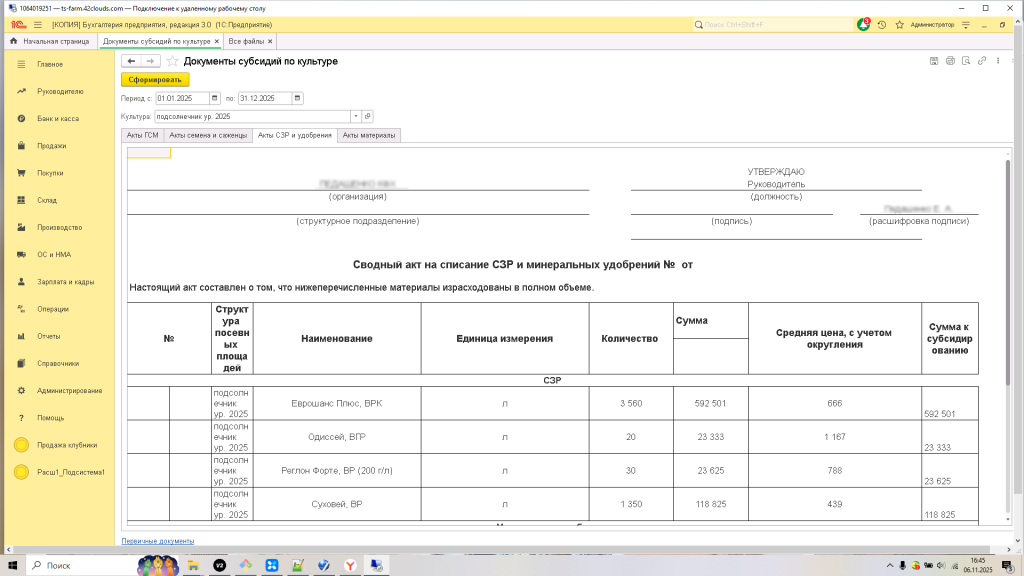The height and width of the screenshot is (576, 1024).
Task: Click the search field Поиск Ctrl+Shift+F
Action: click(x=773, y=25)
